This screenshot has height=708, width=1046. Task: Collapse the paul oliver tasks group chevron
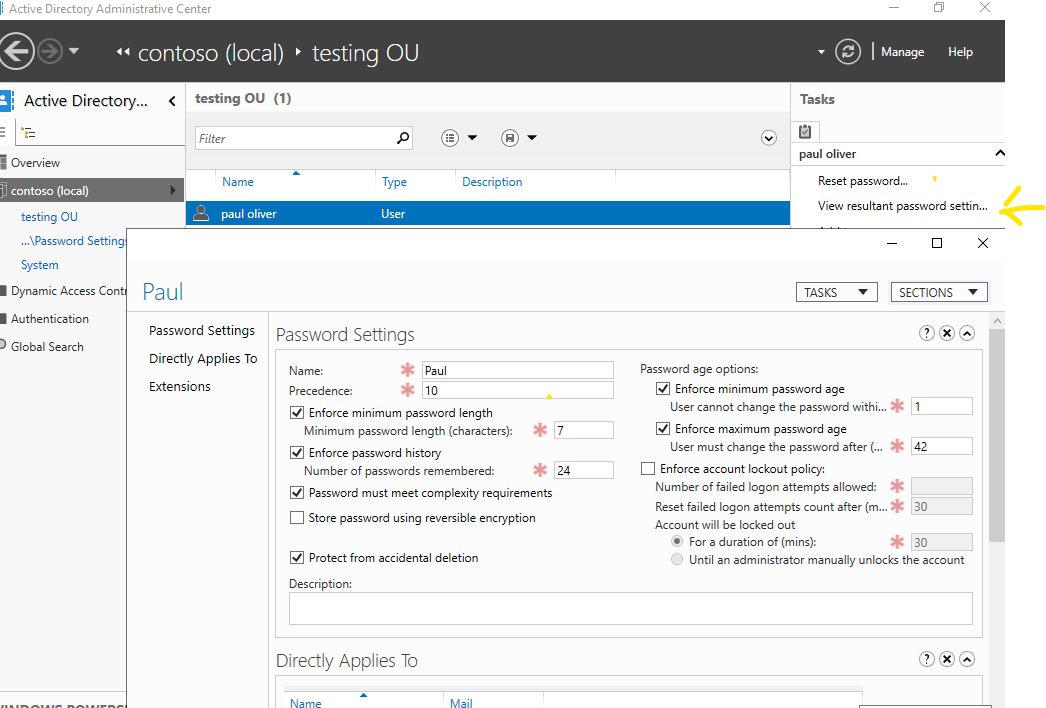pyautogui.click(x=1000, y=153)
